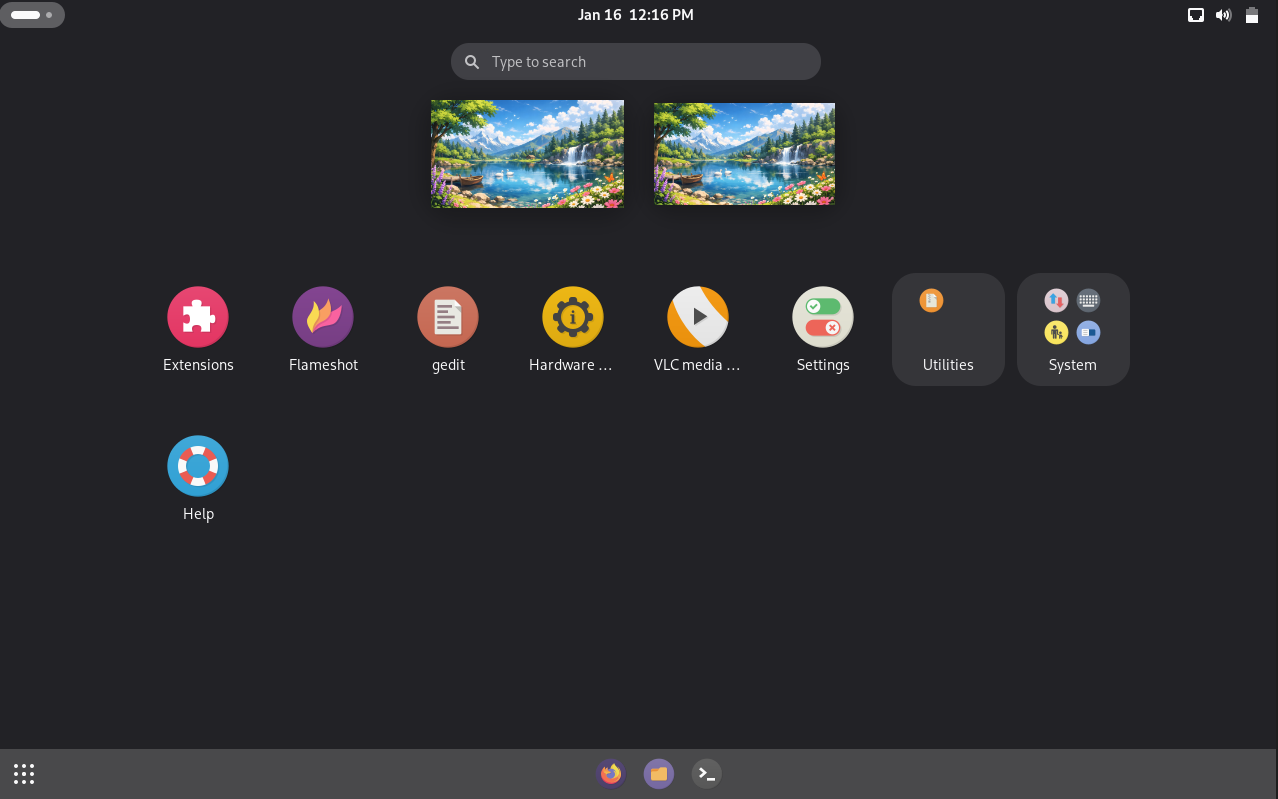
Task: Open the Files app from the dock
Action: point(658,773)
